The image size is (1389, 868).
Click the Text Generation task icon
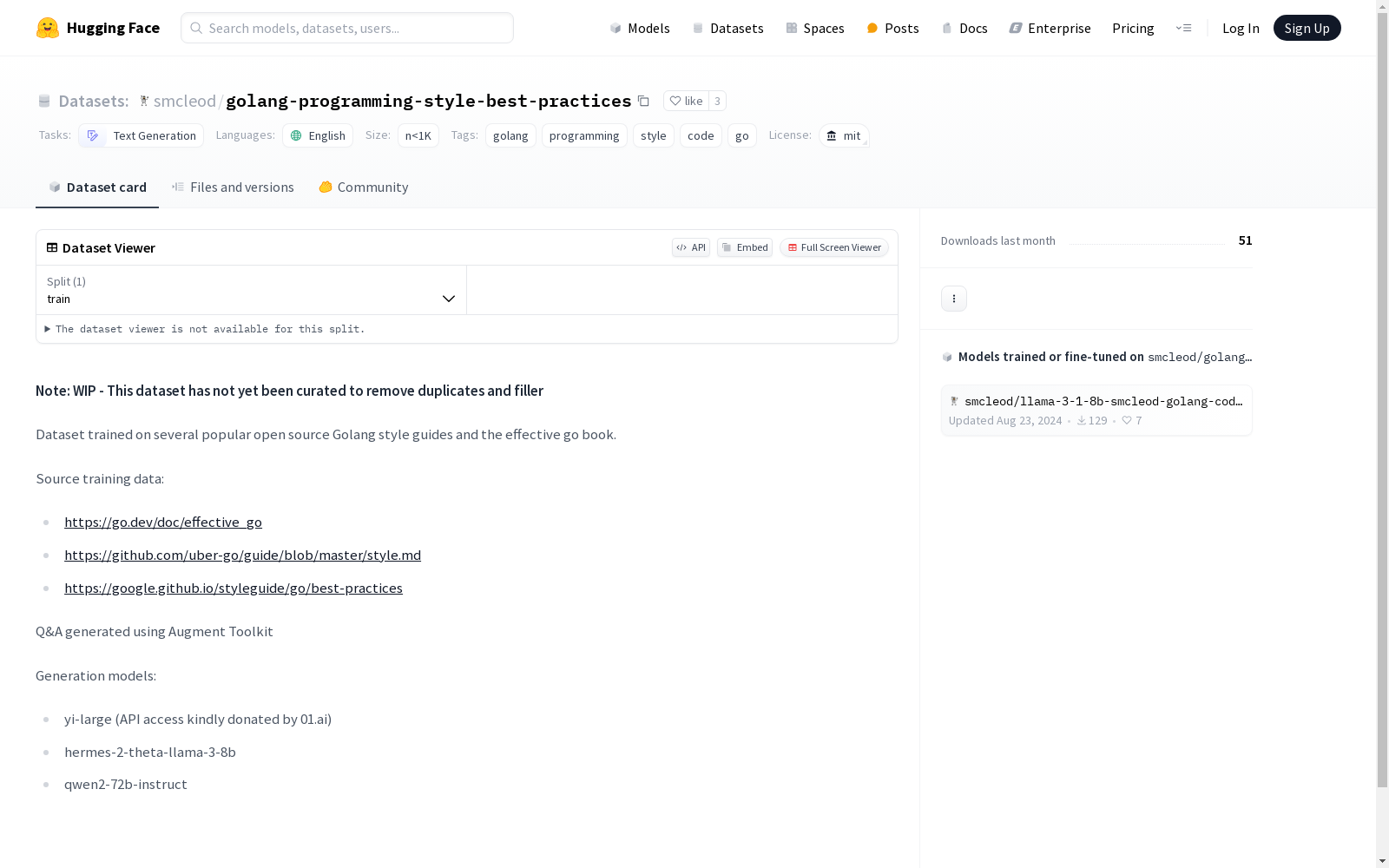click(93, 135)
